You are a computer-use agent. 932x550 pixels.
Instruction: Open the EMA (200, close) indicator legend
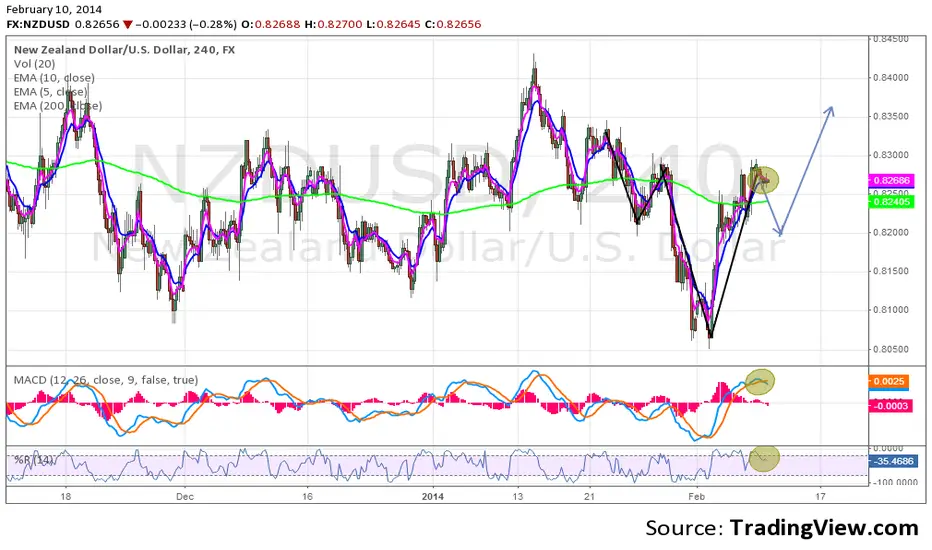pyautogui.click(x=58, y=106)
